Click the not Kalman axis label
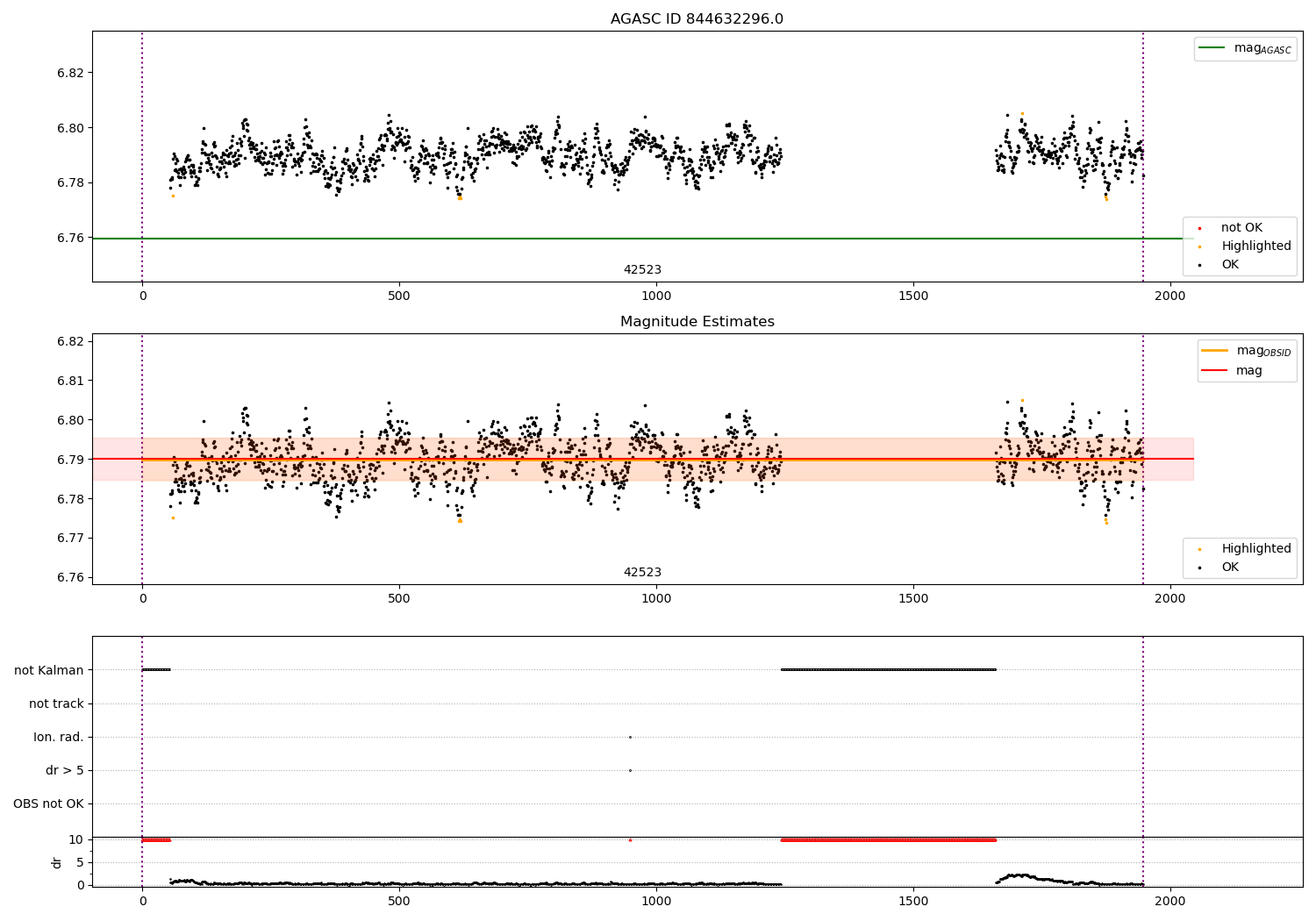The width and height of the screenshot is (1316, 921). 49,670
